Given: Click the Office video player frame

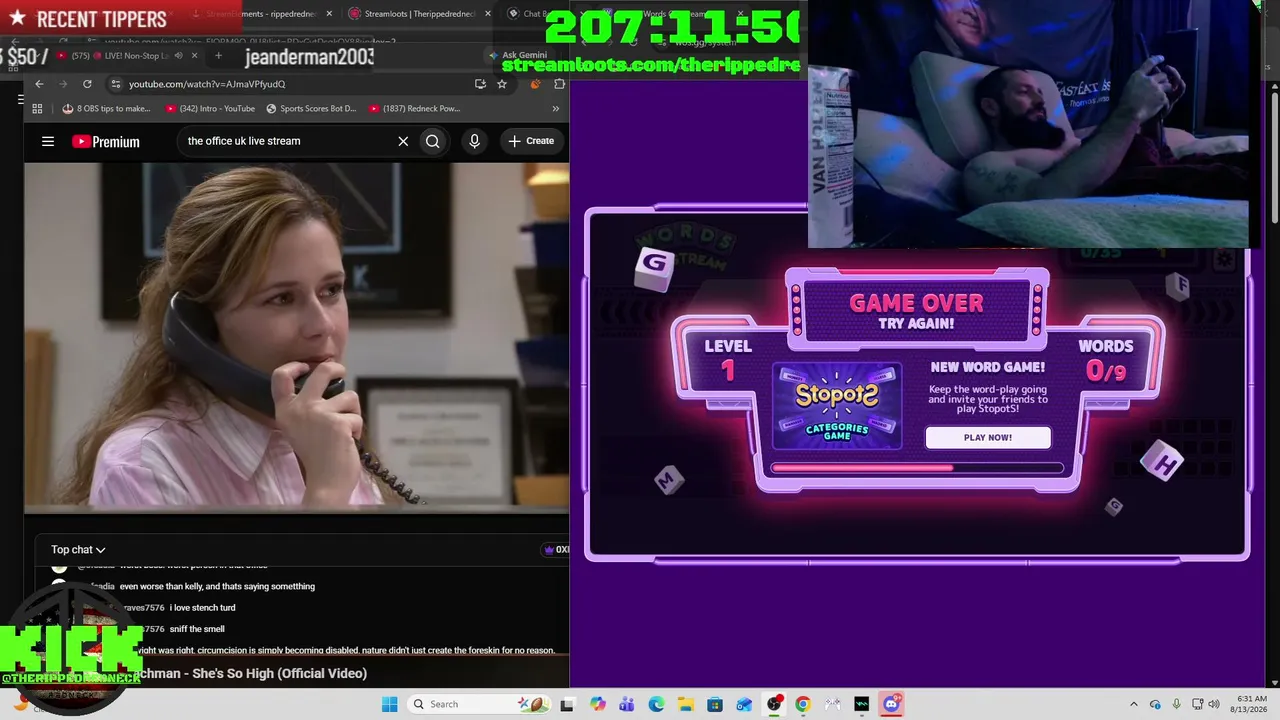Looking at the screenshot, I should pyautogui.click(x=297, y=336).
